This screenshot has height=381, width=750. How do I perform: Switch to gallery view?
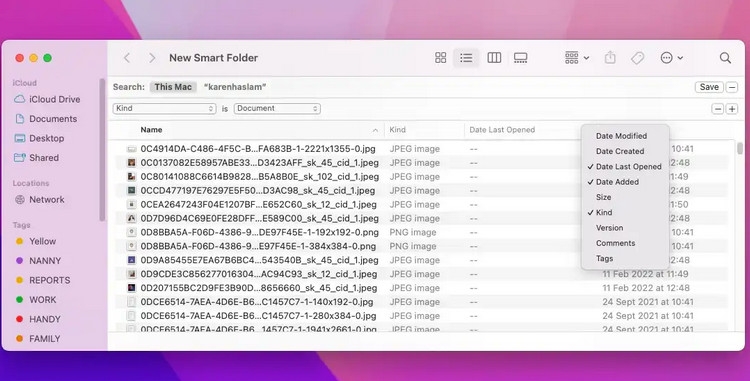(x=520, y=58)
